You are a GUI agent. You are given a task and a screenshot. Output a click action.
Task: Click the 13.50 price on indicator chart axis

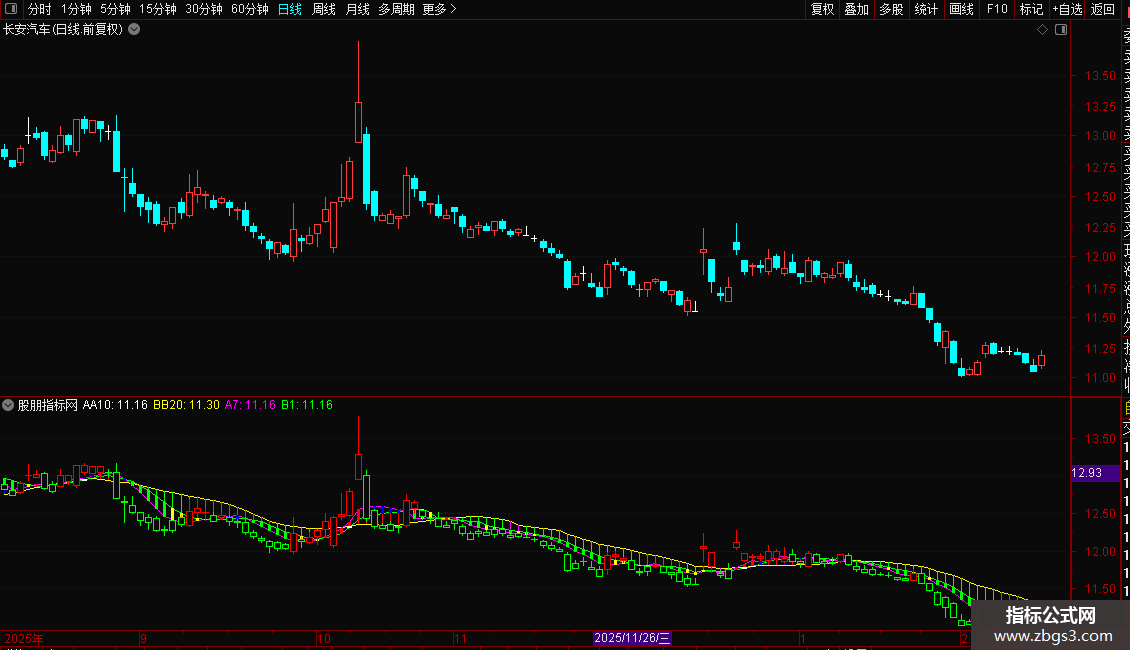point(1100,438)
